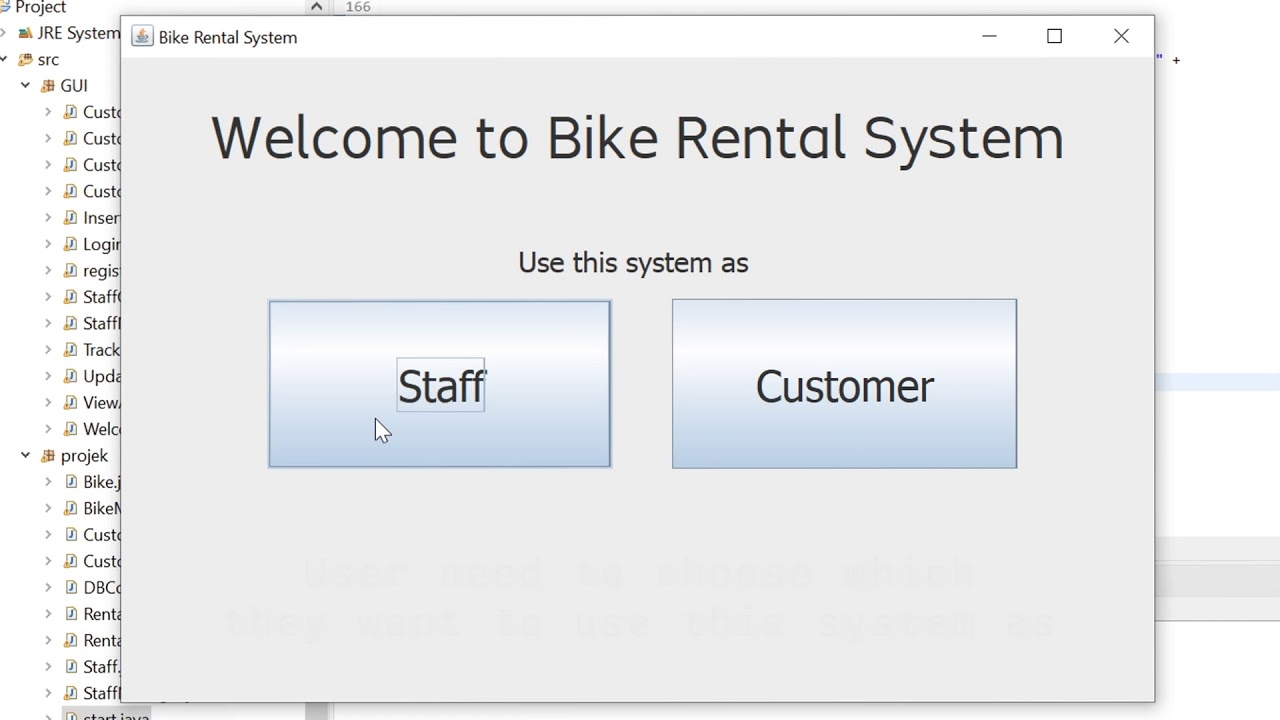Maximize the Bike Rental System window
This screenshot has height=720, width=1280.
[1054, 37]
